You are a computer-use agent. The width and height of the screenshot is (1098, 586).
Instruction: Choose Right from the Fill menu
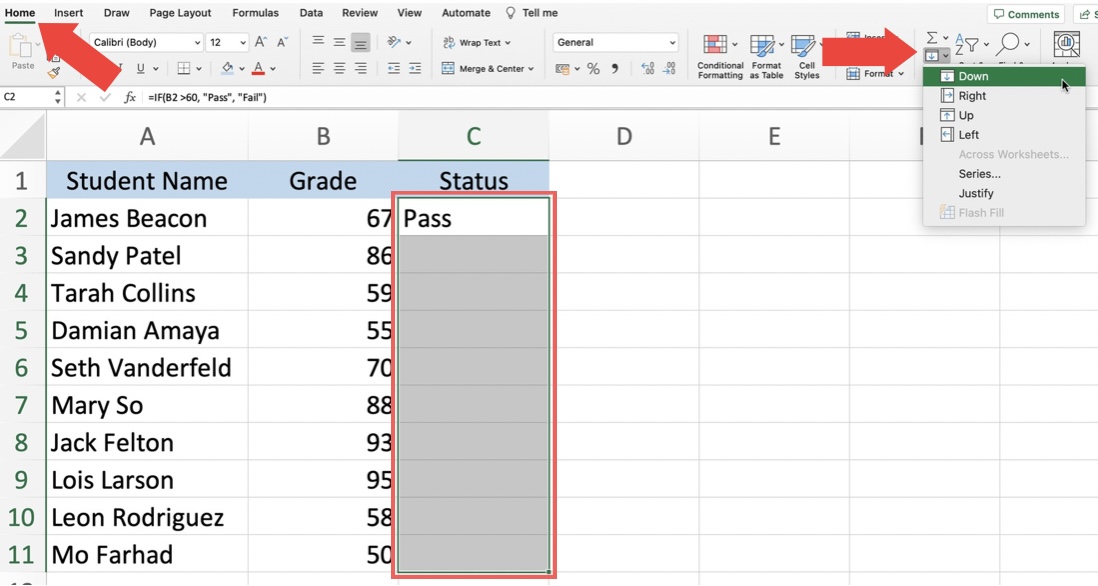(x=1003, y=96)
